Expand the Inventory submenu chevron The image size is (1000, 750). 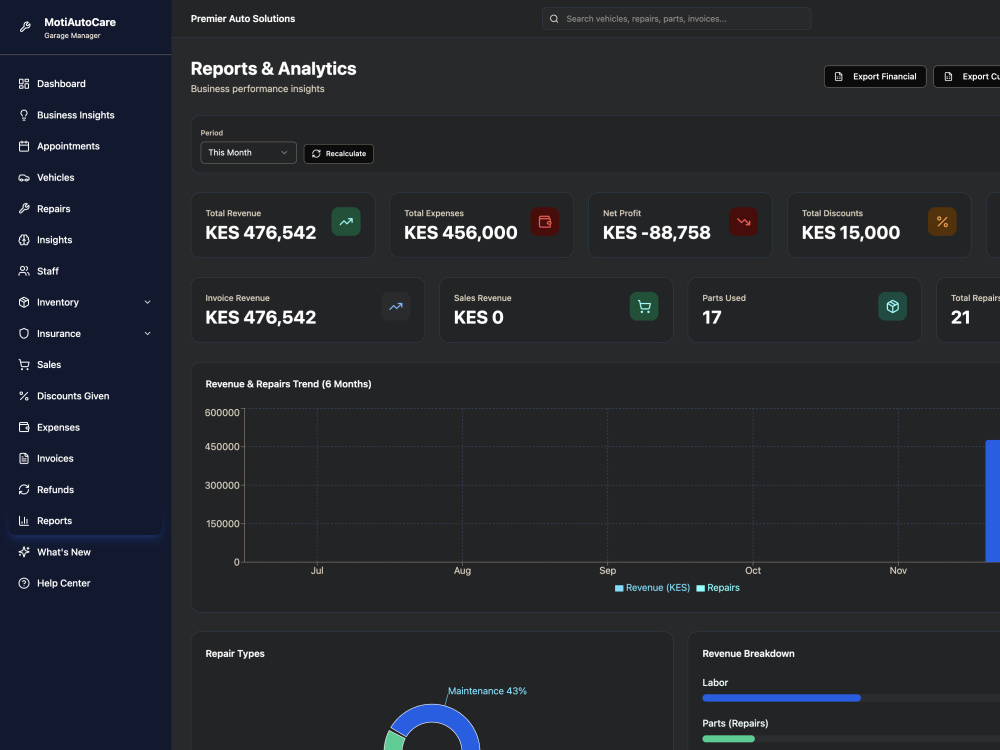click(x=147, y=302)
